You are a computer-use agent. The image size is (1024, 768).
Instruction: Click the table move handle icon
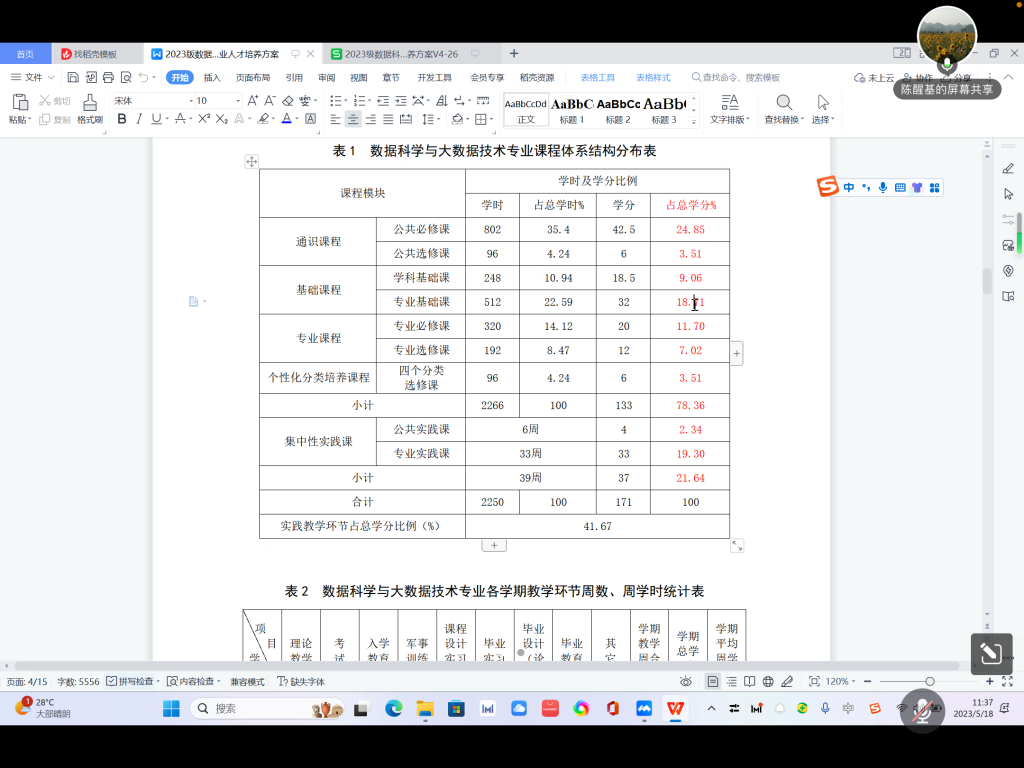tap(252, 161)
